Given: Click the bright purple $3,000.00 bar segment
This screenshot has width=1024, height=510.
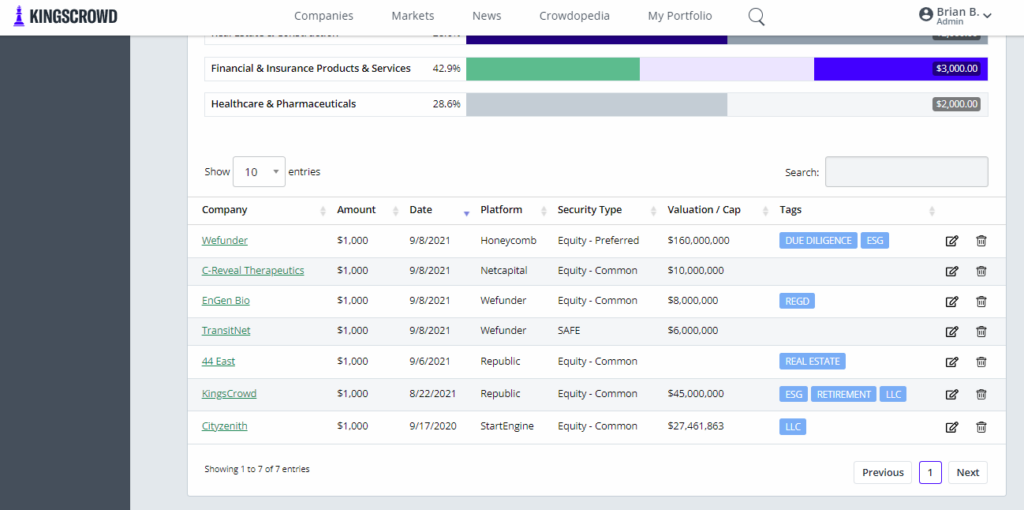Looking at the screenshot, I should (901, 69).
